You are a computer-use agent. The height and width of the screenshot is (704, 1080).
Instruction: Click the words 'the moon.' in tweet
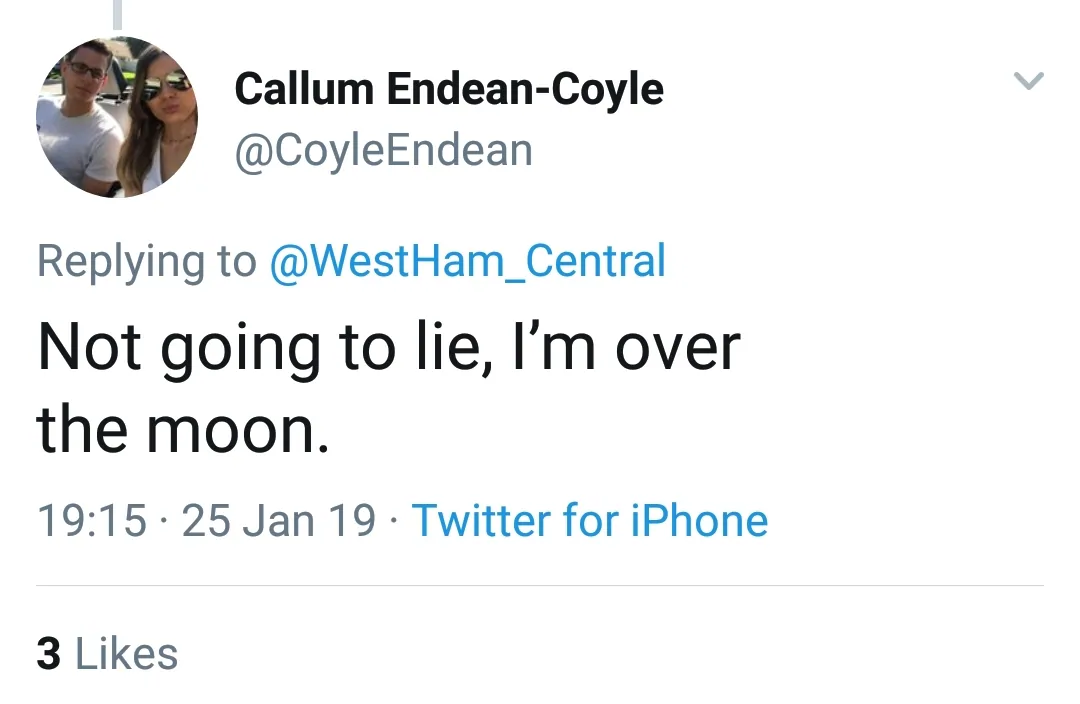click(x=183, y=430)
